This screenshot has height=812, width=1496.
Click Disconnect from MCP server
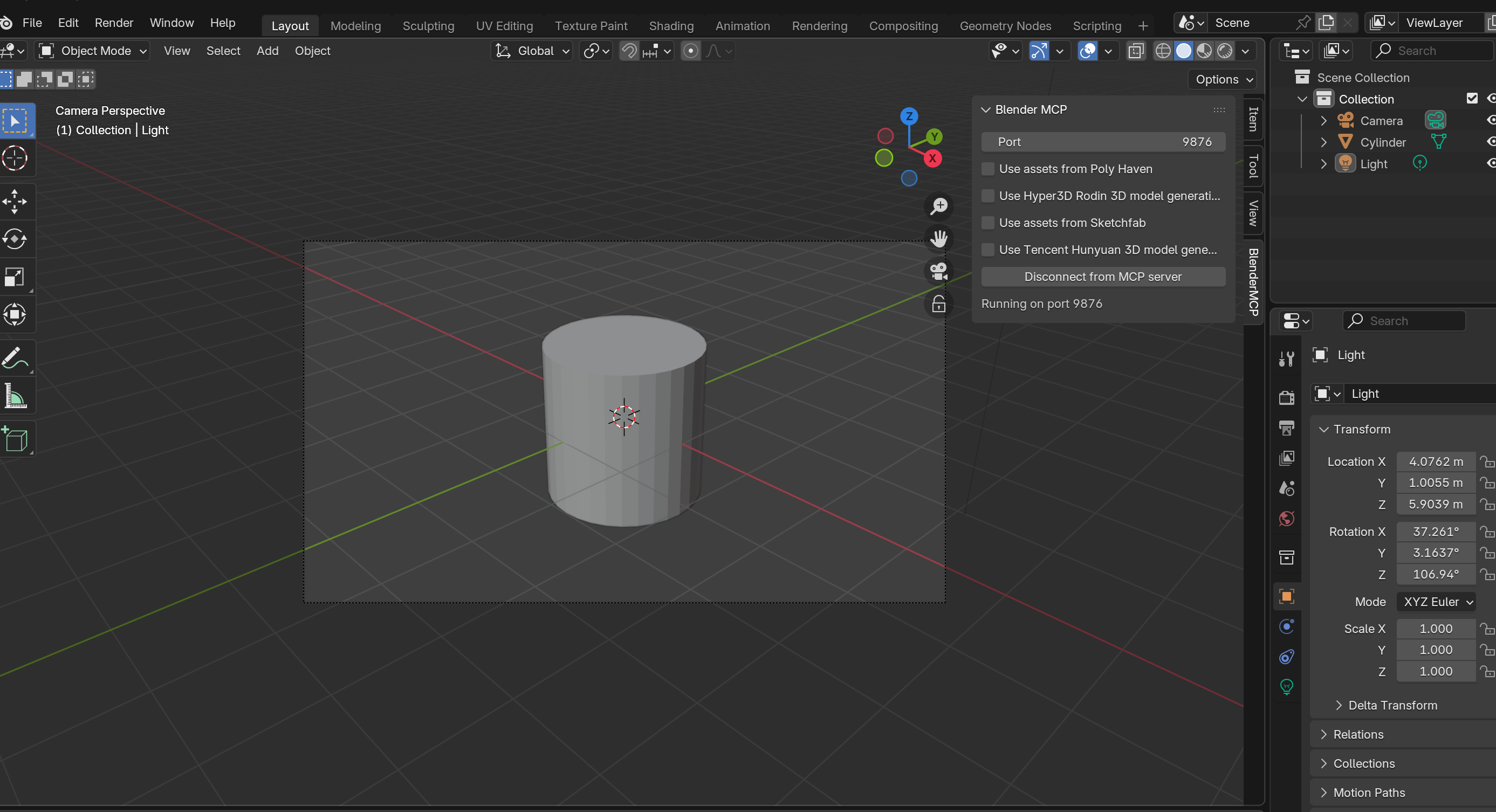click(1103, 277)
